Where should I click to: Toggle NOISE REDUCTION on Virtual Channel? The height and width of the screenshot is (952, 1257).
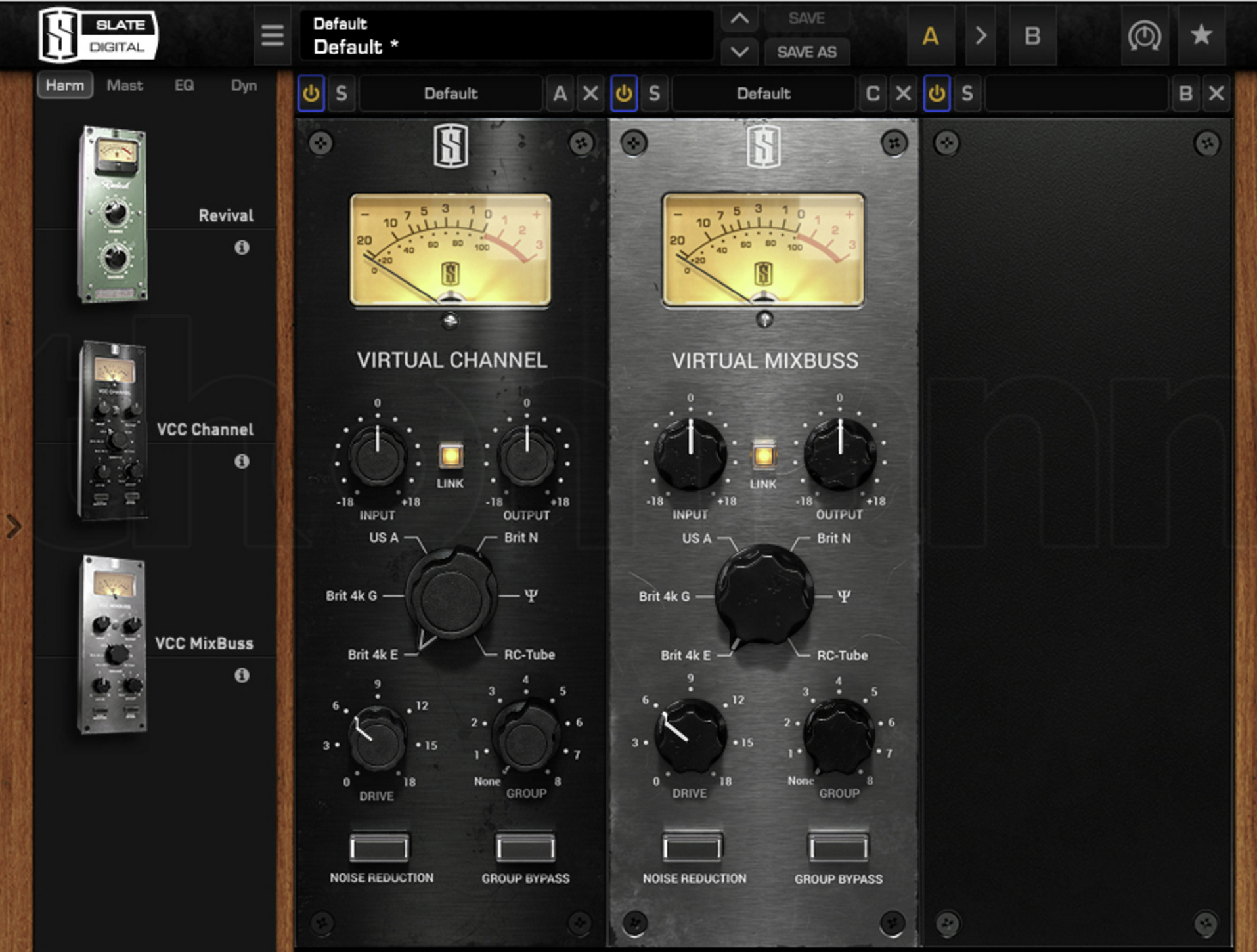pos(380,848)
